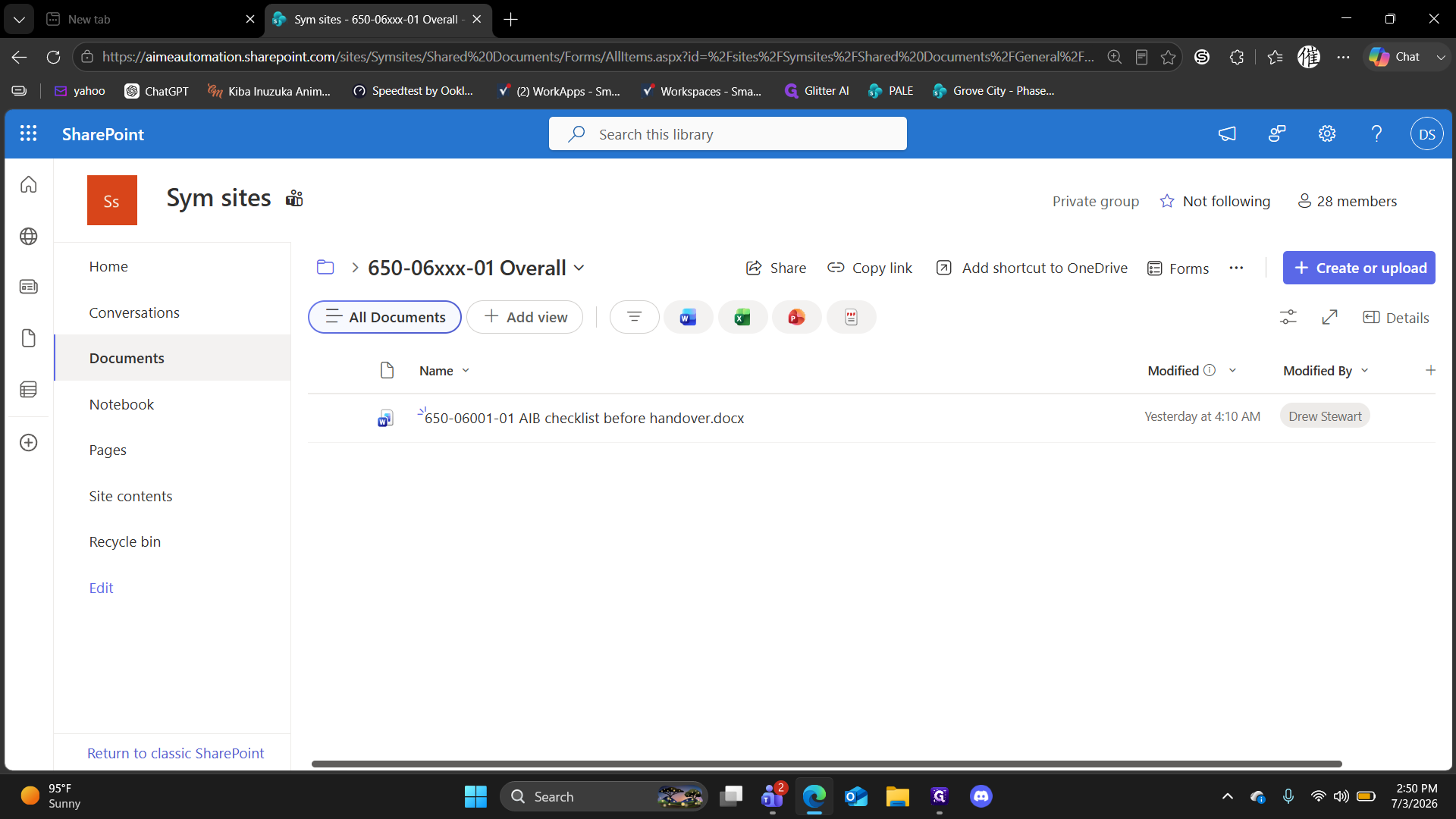Open the Name column sort dropdown
This screenshot has height=819, width=1456.
[466, 371]
